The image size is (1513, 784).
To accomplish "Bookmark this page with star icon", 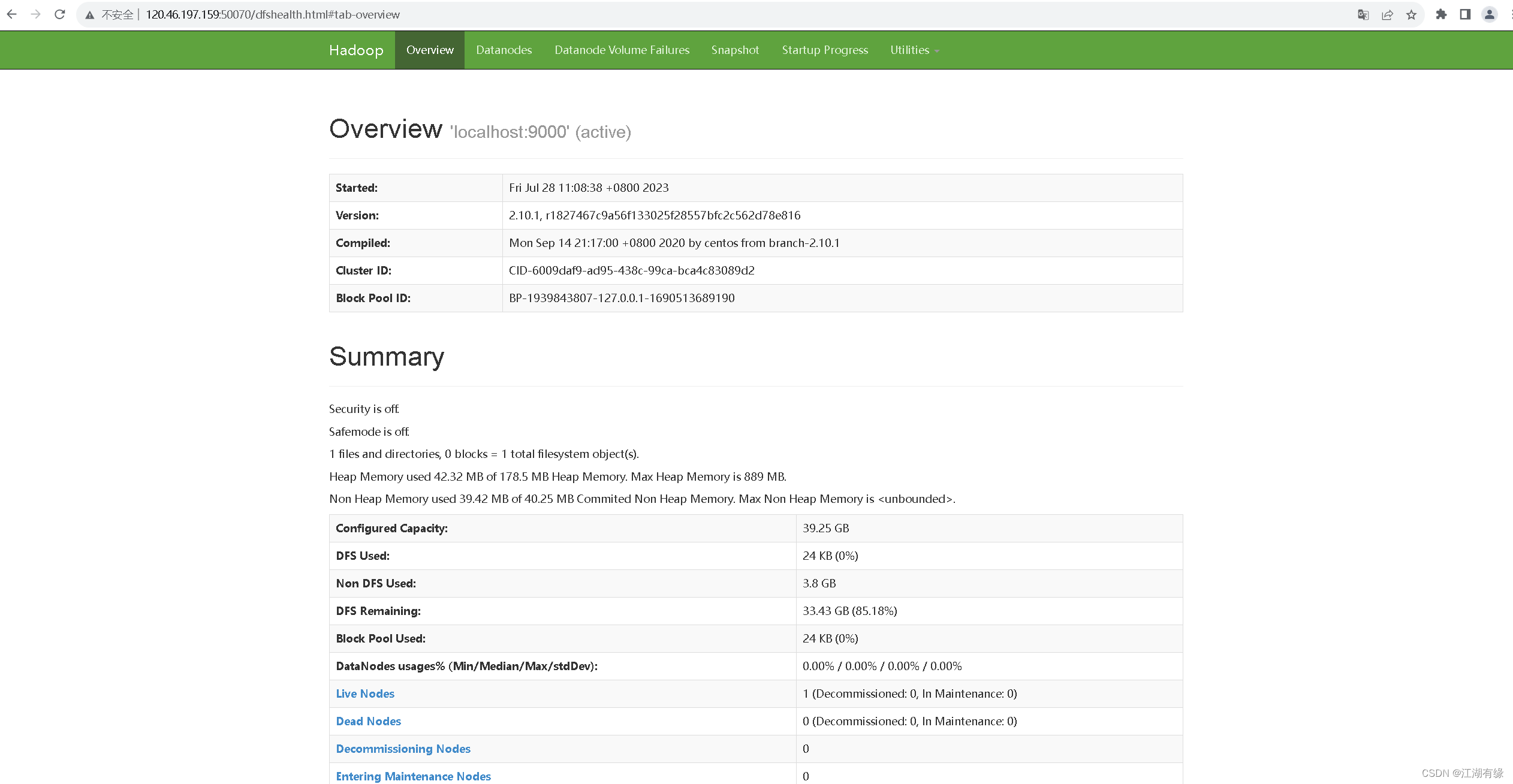I will (1411, 15).
